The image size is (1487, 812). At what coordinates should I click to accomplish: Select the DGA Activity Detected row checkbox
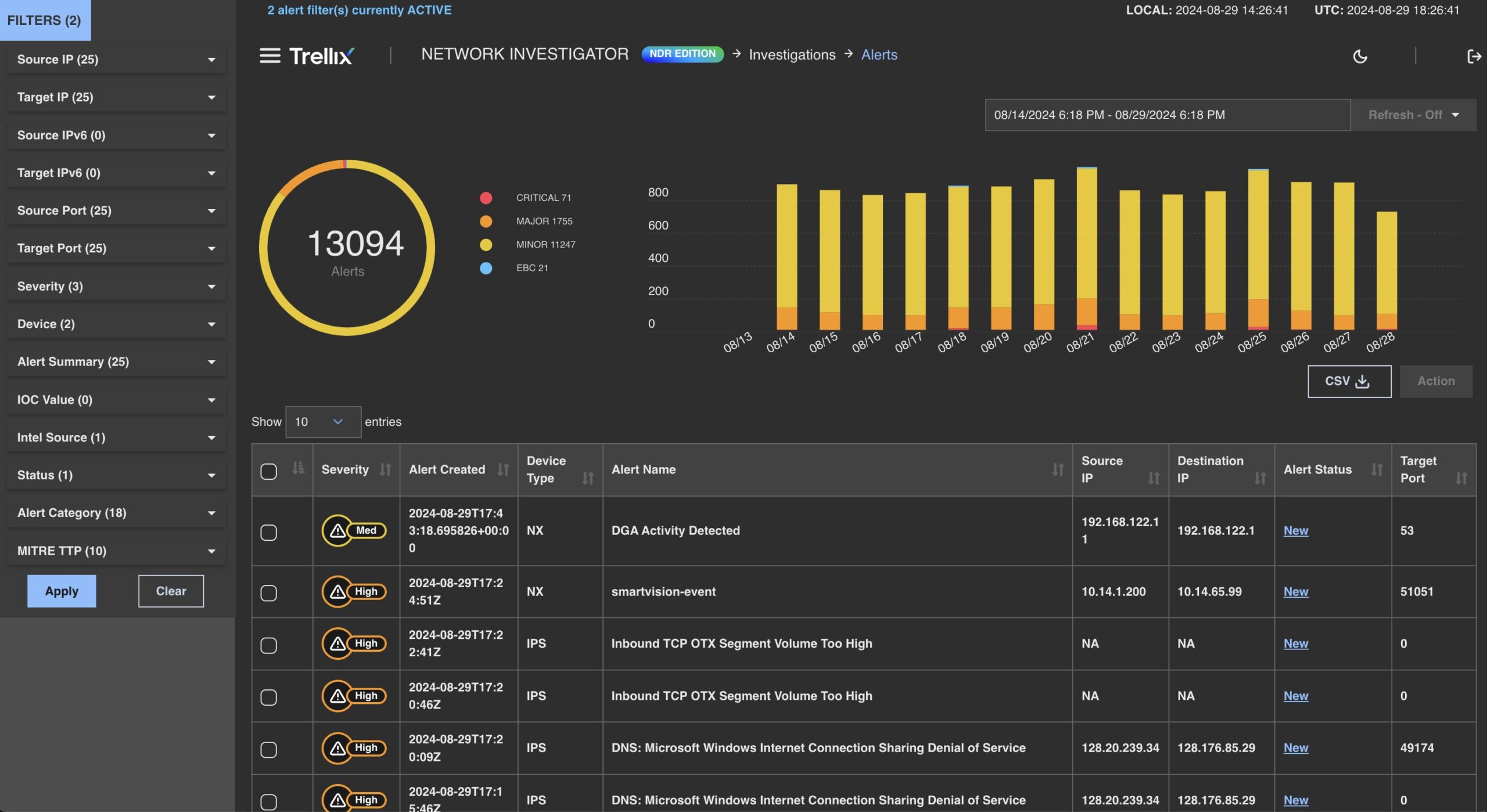tap(268, 532)
